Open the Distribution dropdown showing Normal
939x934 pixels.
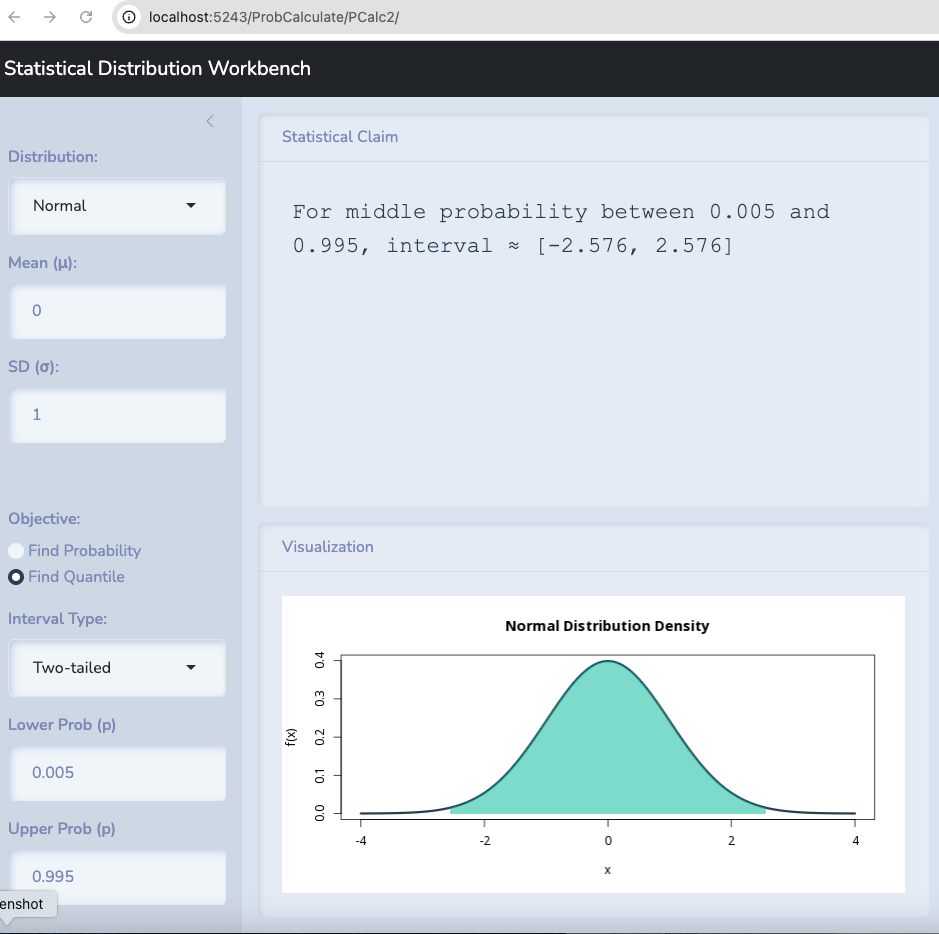pos(117,206)
